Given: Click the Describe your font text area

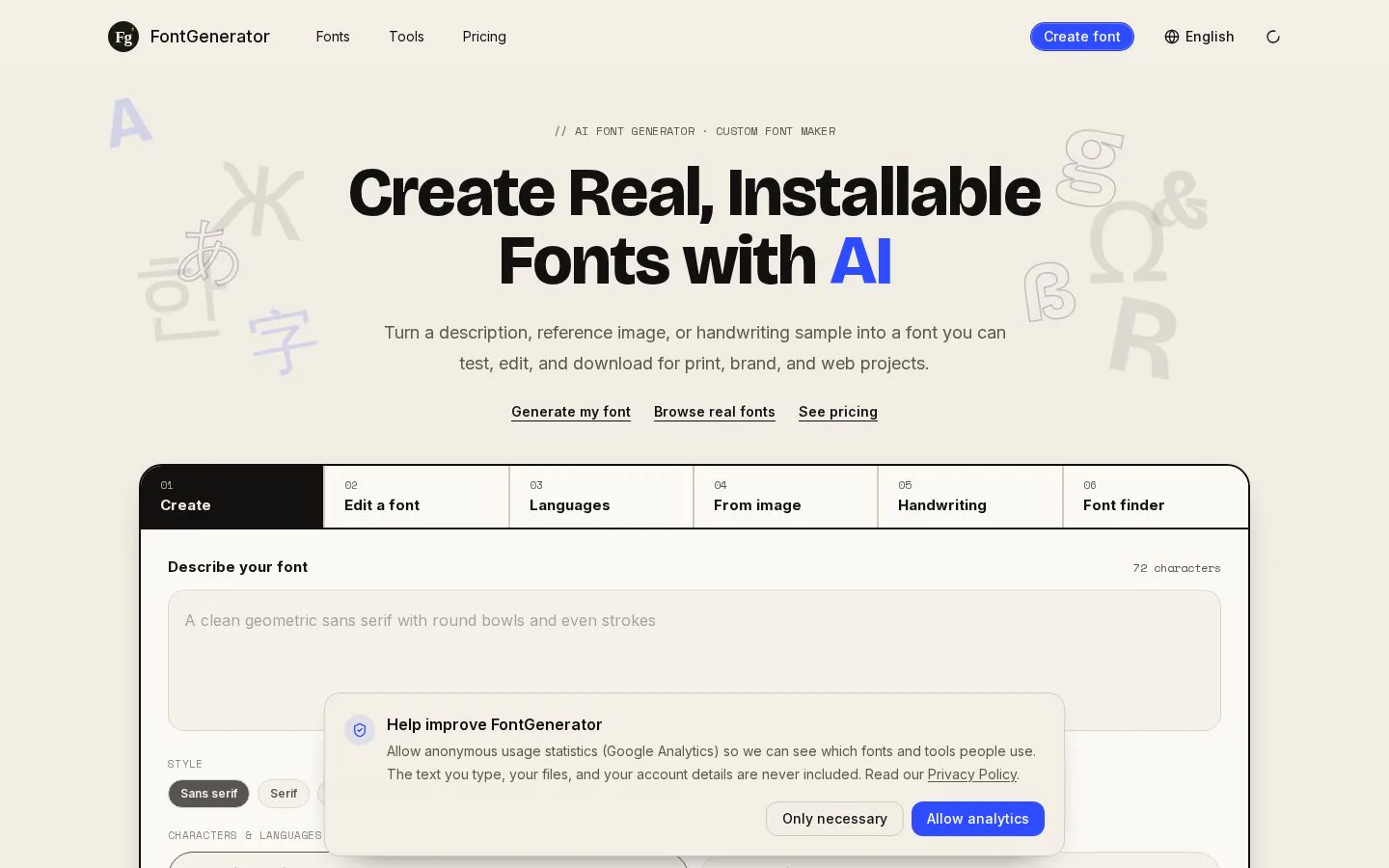Looking at the screenshot, I should coord(694,661).
